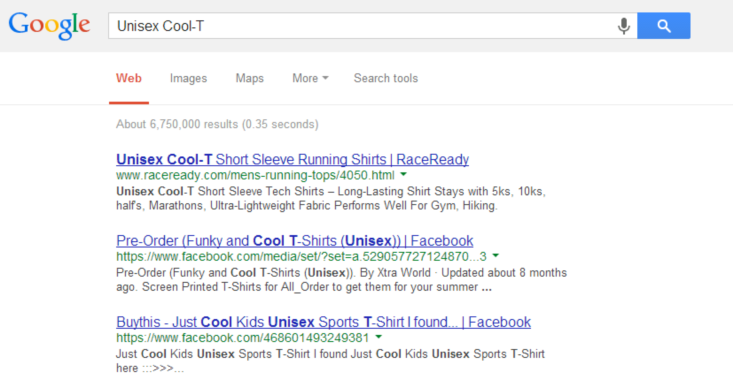The image size is (733, 387).
Task: Open Pre-Order Funky and Cool T-Shirts link
Action: coord(295,241)
